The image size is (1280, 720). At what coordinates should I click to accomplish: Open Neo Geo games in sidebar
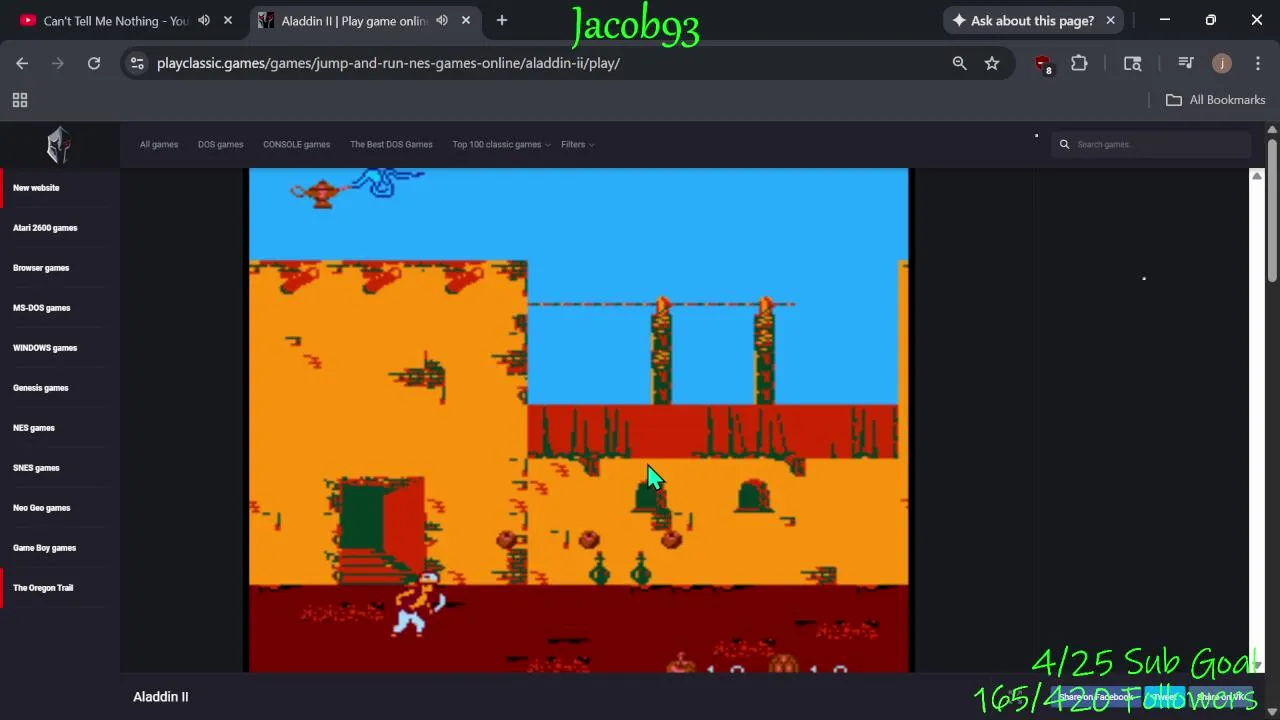[42, 508]
